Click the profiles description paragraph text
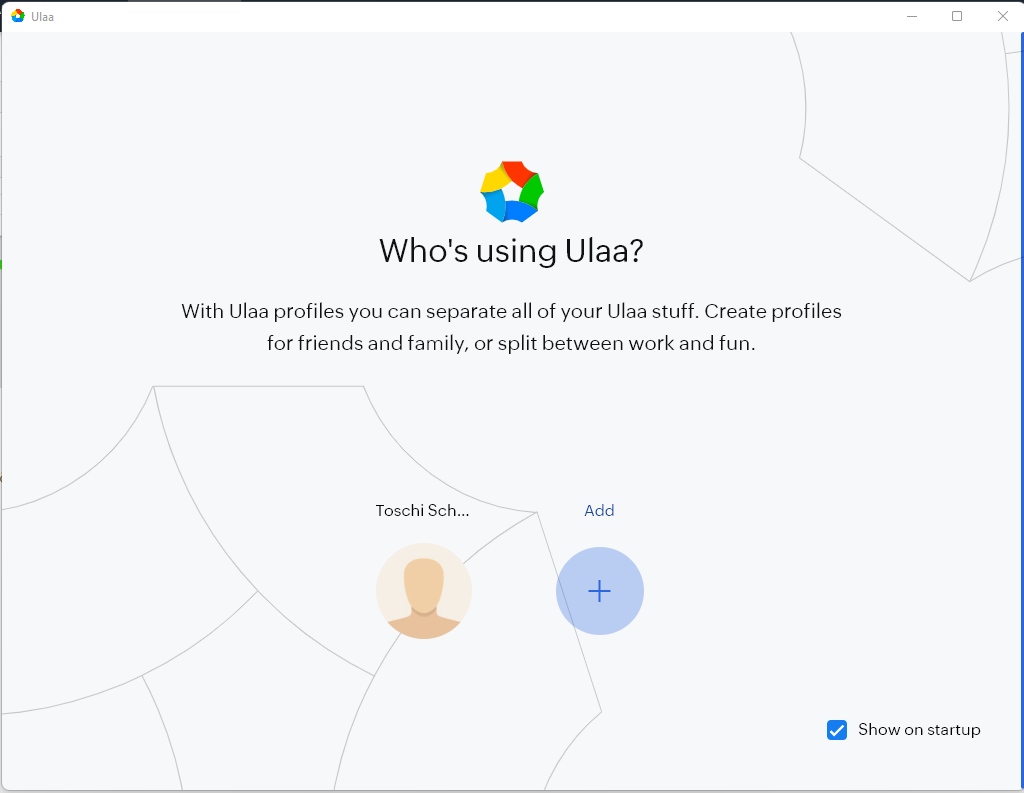The height and width of the screenshot is (793, 1024). tap(511, 327)
